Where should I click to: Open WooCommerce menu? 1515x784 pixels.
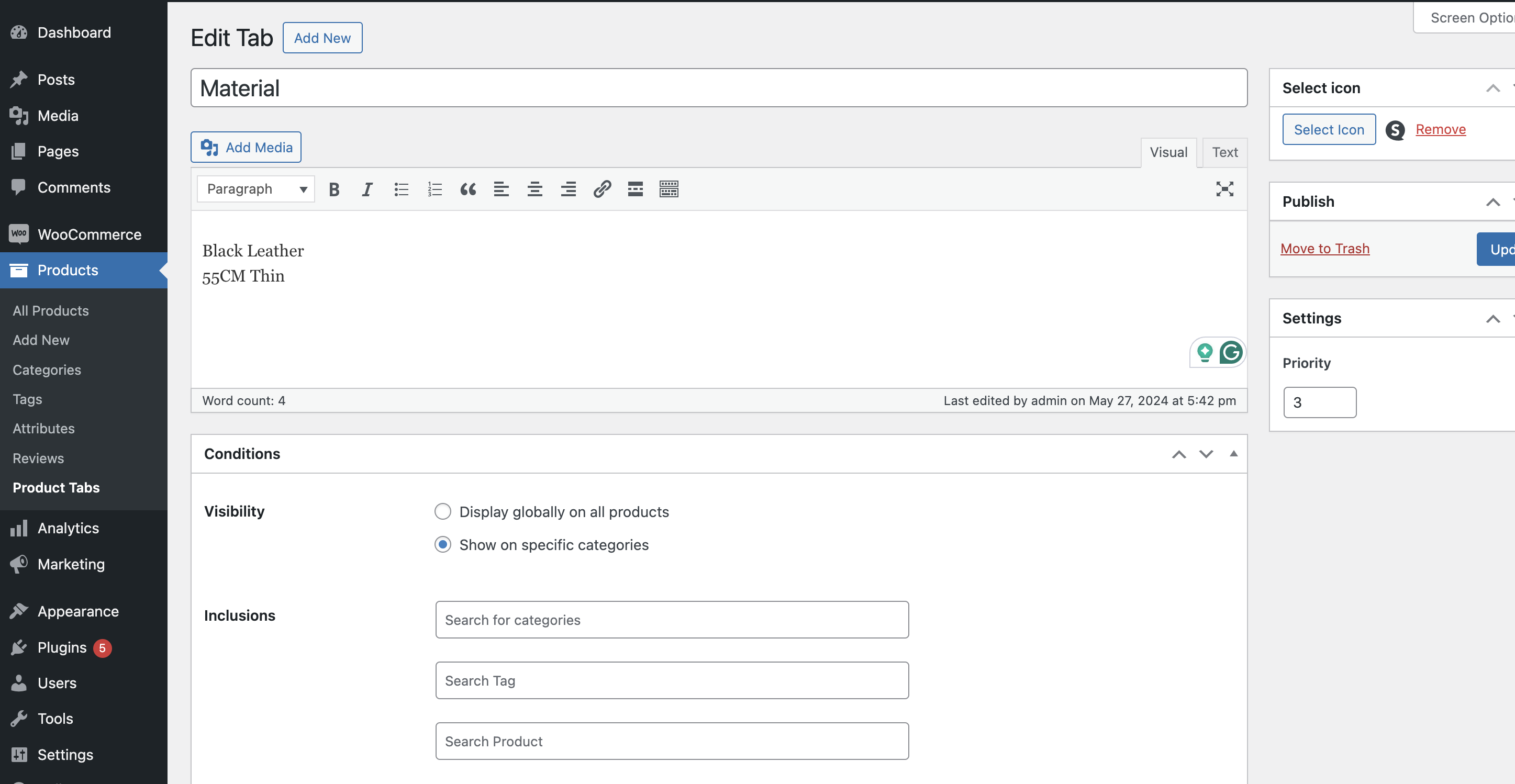click(84, 234)
